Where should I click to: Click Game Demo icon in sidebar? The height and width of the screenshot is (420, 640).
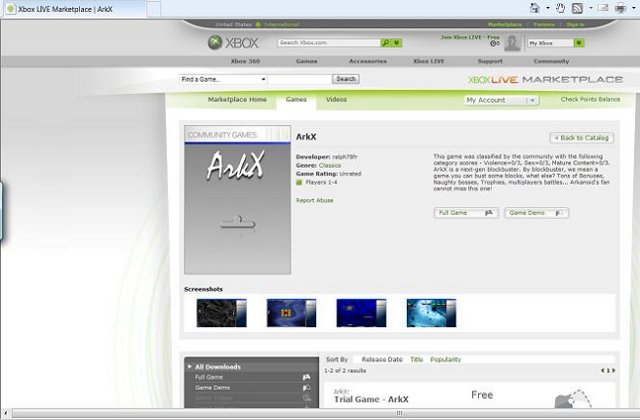pyautogui.click(x=306, y=388)
